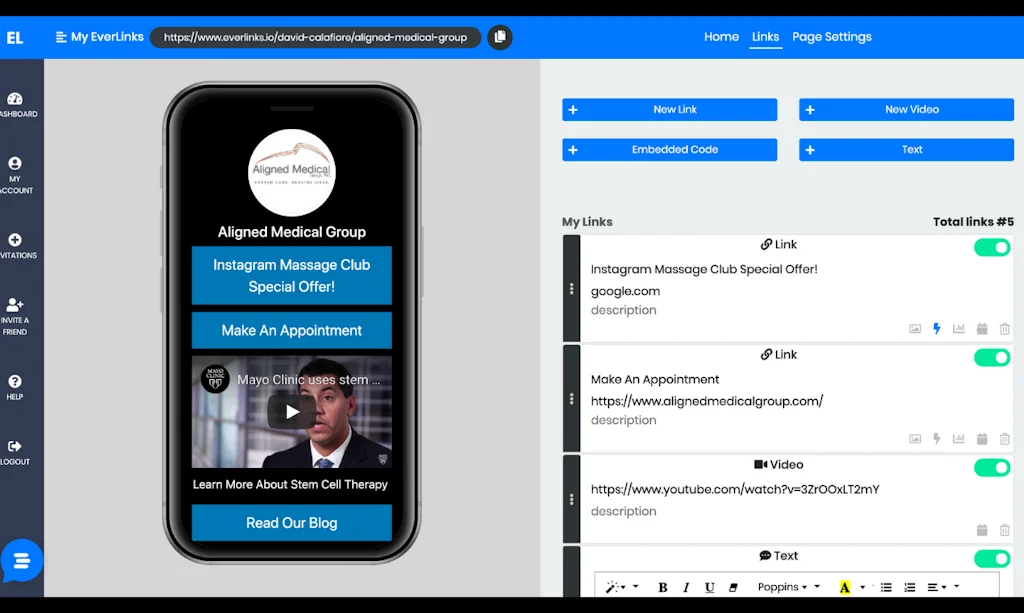Apply yellow highlight color to the text
The image size is (1024, 613).
tap(845, 587)
